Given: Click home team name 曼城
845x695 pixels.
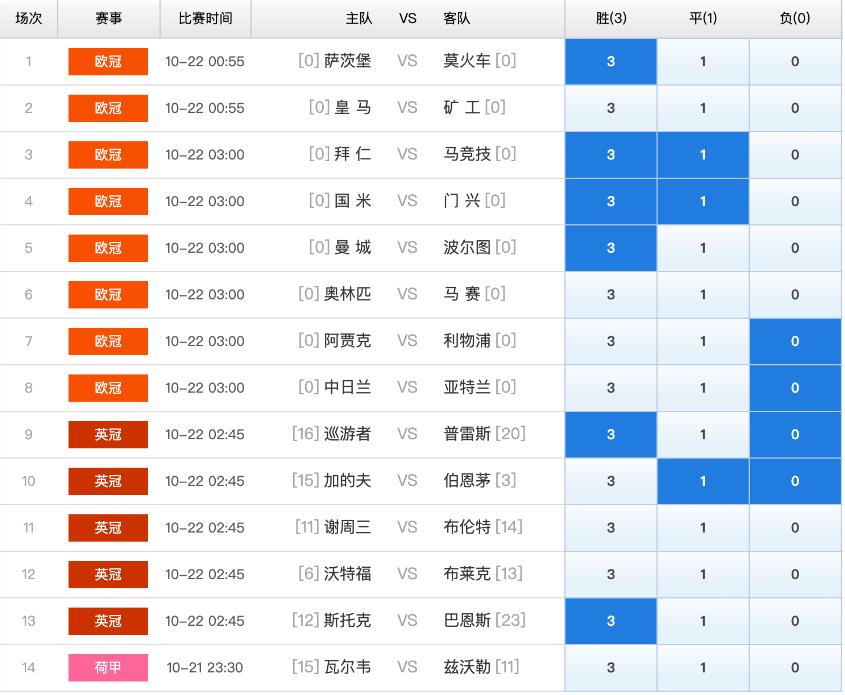Looking at the screenshot, I should (352, 247).
